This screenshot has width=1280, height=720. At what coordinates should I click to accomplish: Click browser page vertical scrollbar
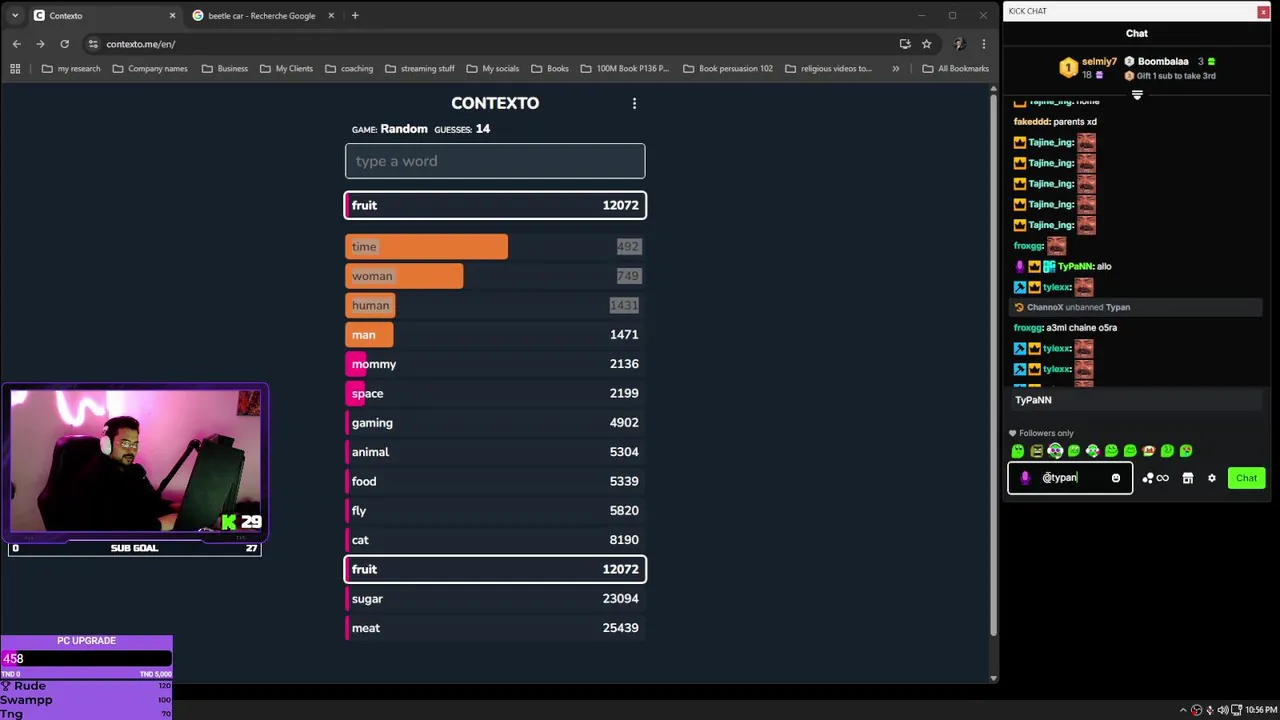[993, 360]
